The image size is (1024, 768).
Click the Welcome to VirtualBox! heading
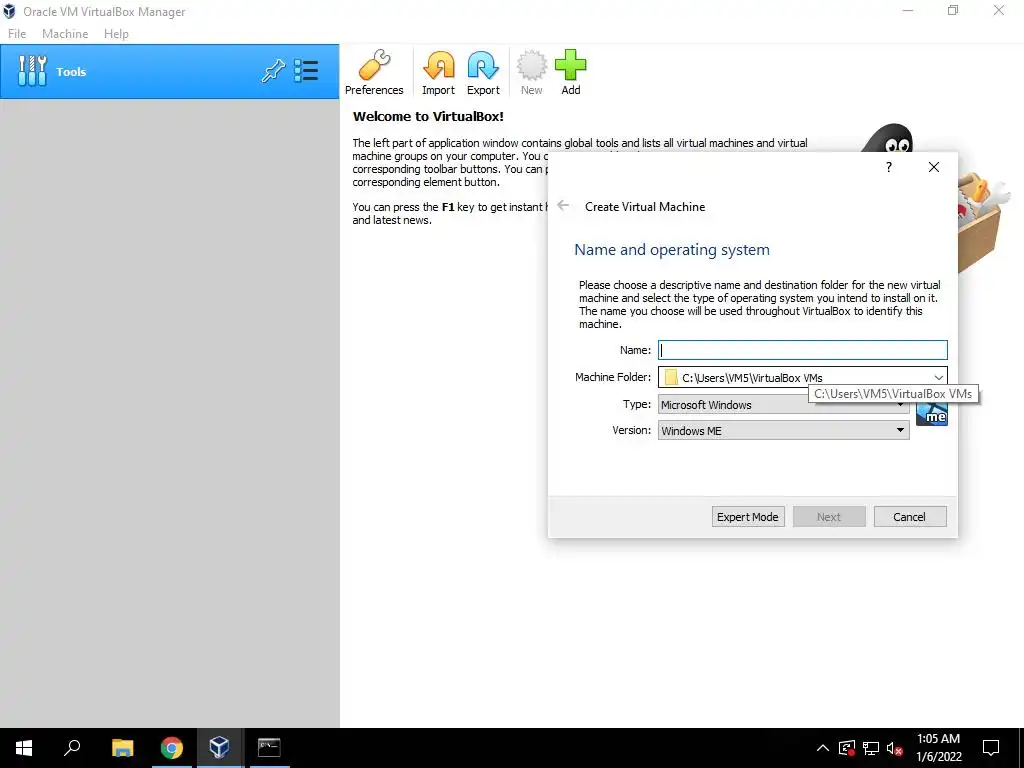click(x=428, y=116)
